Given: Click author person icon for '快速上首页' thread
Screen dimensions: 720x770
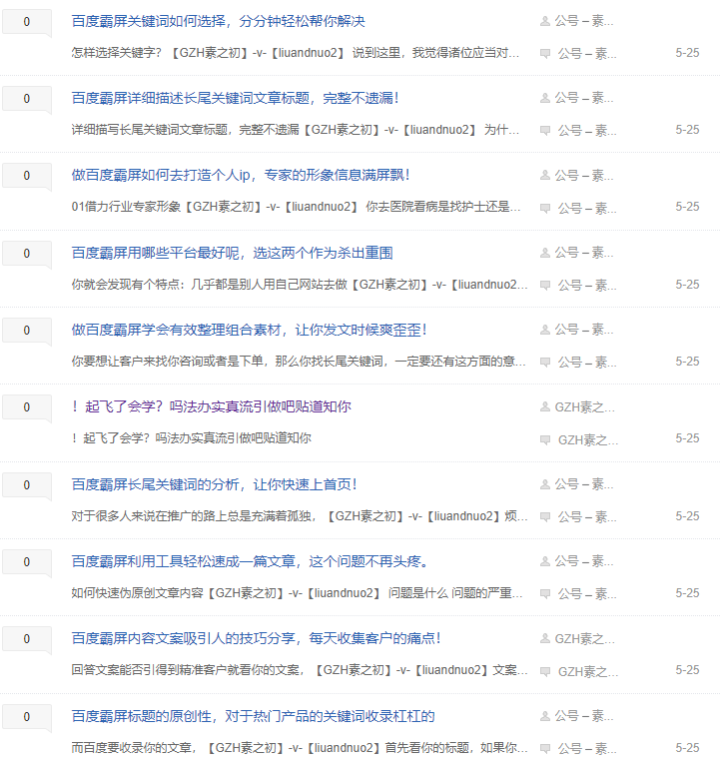Looking at the screenshot, I should 545,485.
